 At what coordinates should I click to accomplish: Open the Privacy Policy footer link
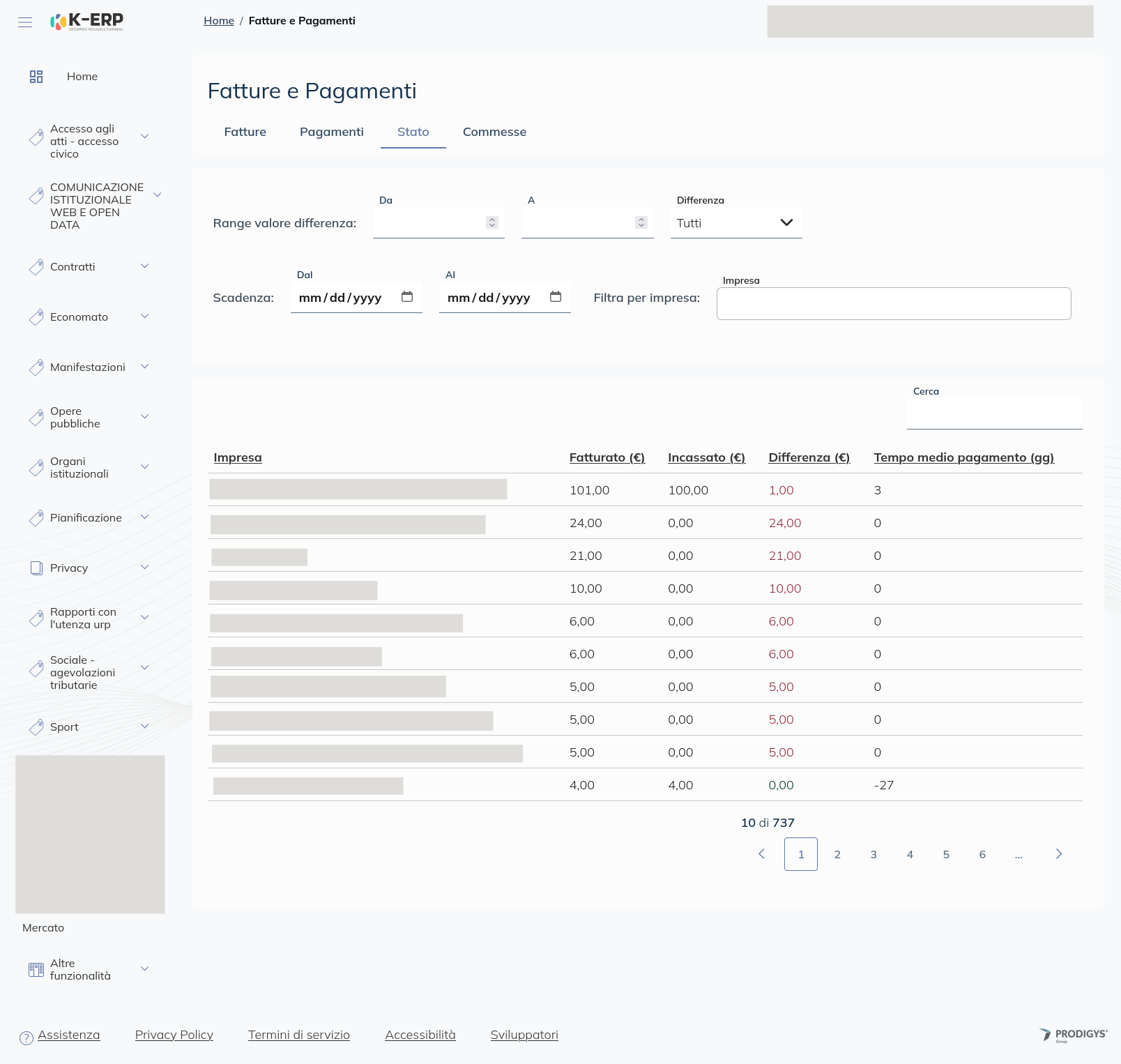coord(174,1035)
